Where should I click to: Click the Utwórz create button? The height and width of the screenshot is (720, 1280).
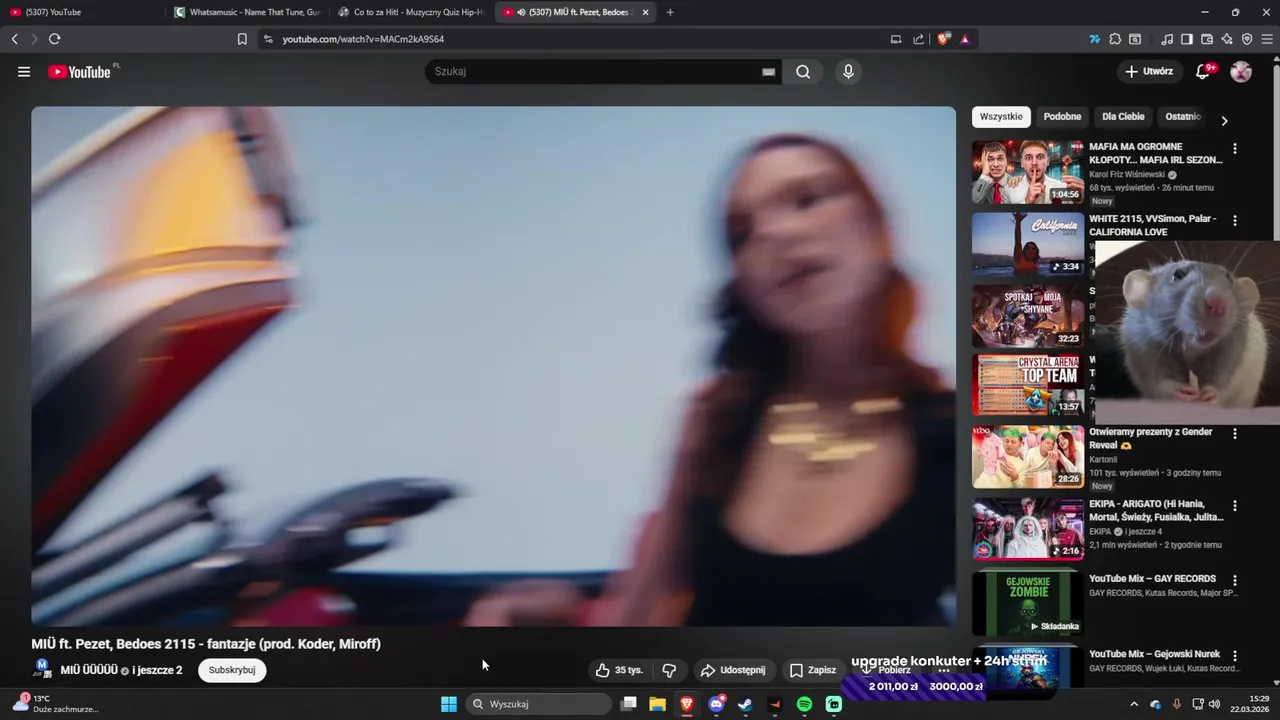tap(1149, 72)
